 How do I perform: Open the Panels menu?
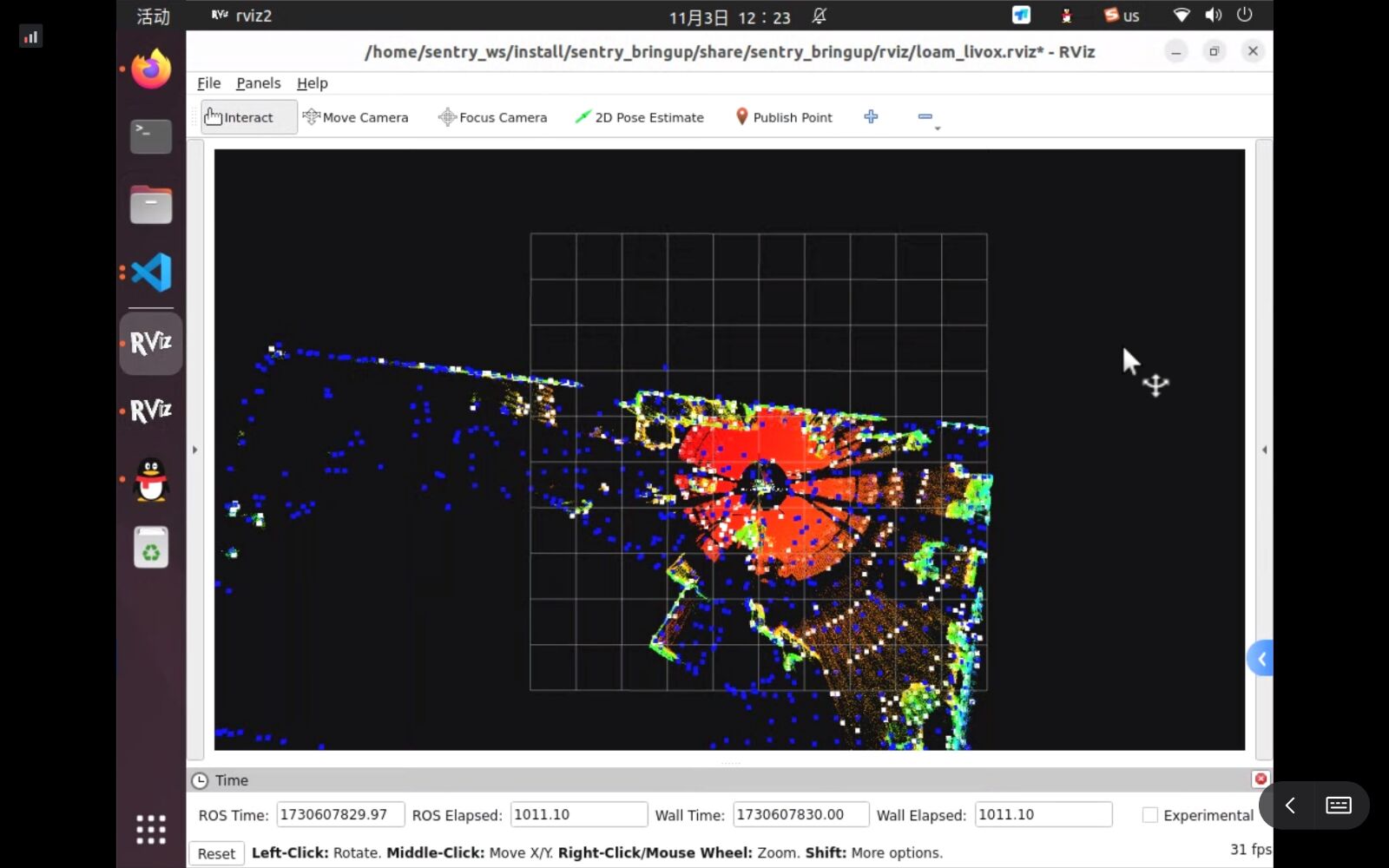258,83
